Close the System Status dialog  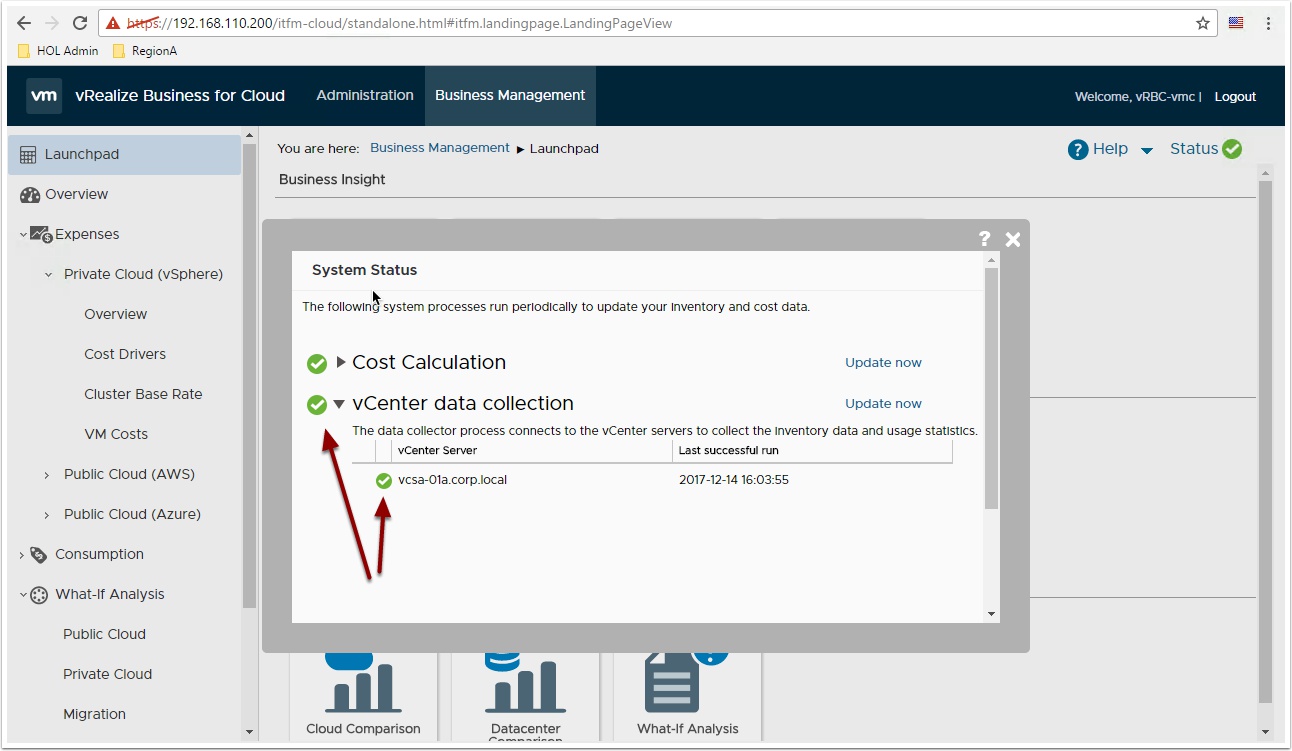[1013, 239]
